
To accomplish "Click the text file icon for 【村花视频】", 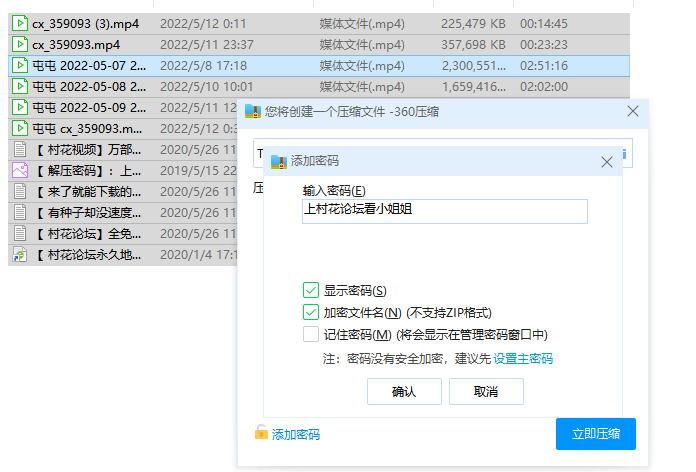I will click(19, 149).
